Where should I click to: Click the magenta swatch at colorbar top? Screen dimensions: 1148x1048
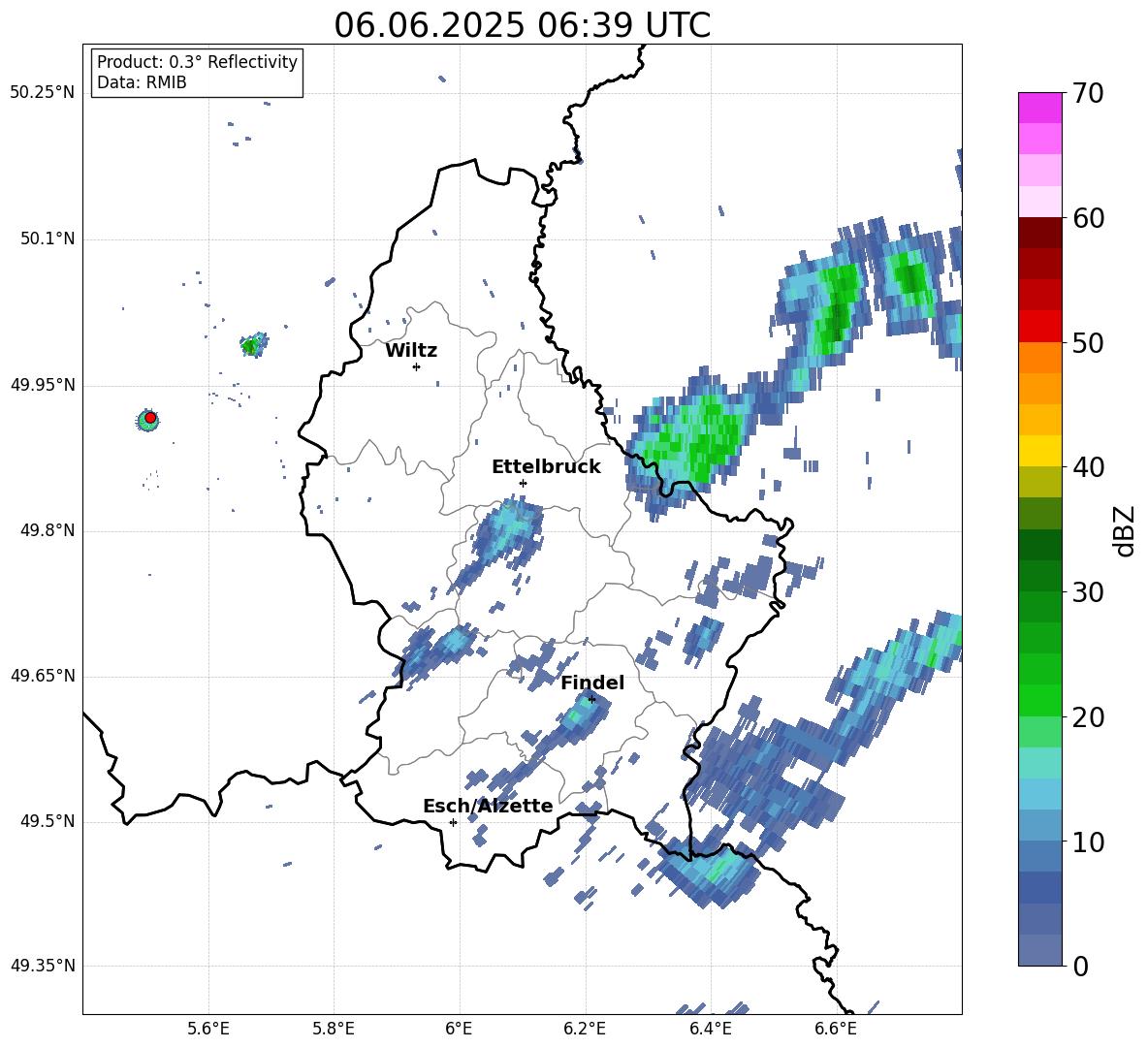1039,108
